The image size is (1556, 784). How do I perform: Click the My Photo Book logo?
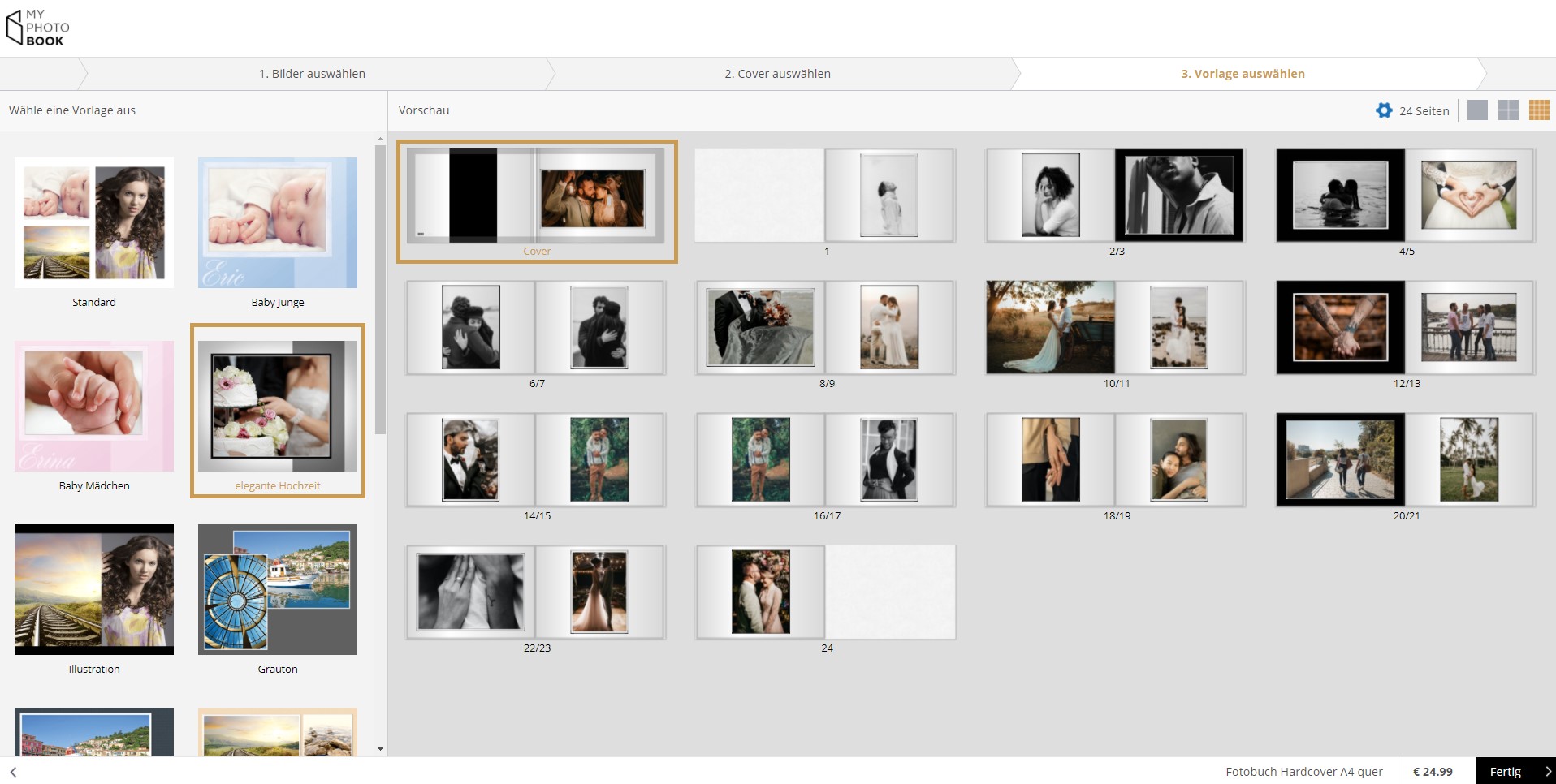(x=37, y=28)
